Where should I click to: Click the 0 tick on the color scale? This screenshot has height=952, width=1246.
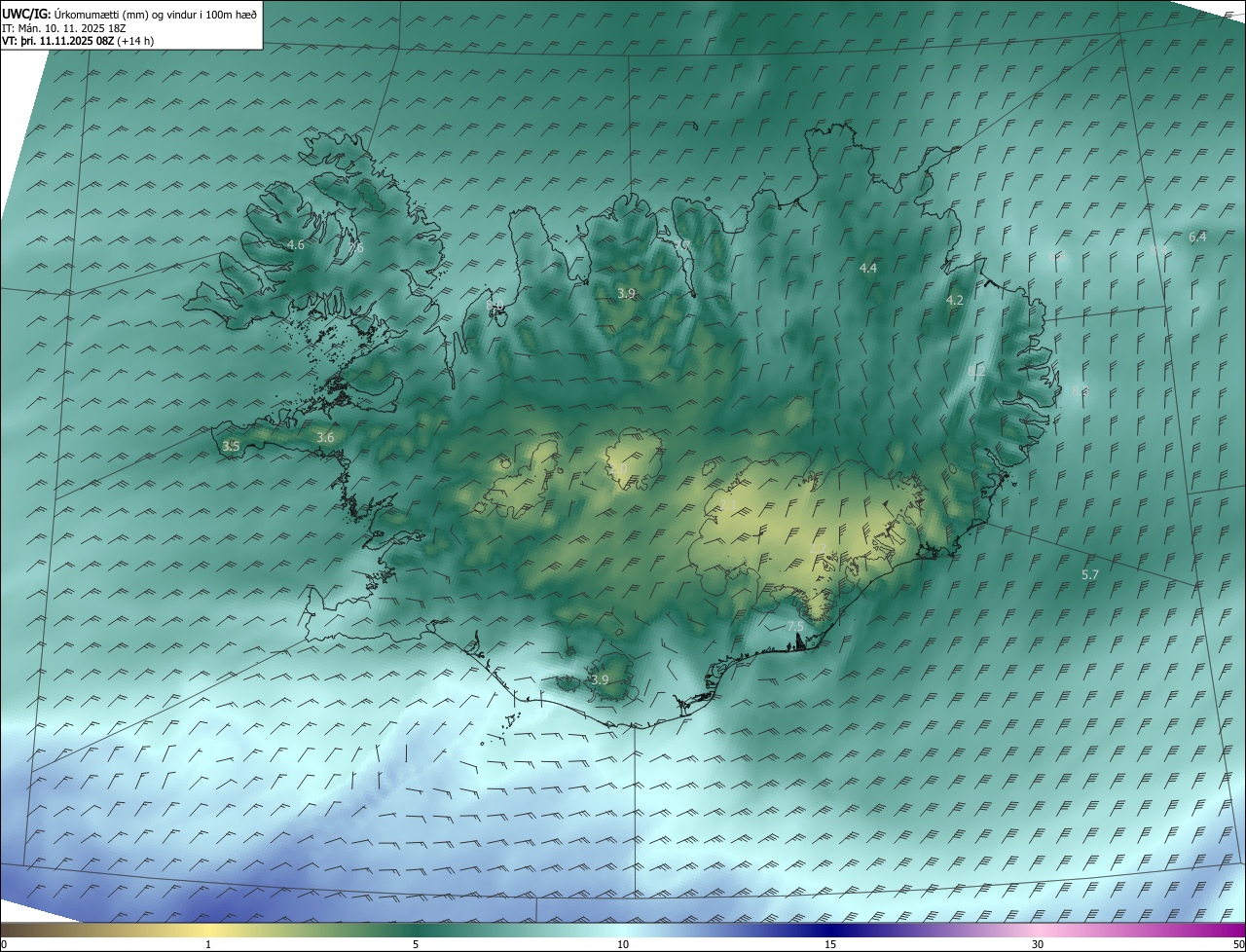click(x=4, y=944)
